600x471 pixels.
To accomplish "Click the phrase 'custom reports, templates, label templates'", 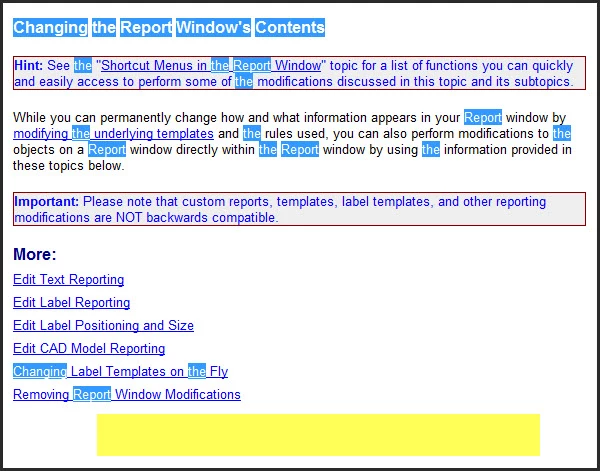I will tap(306, 202).
